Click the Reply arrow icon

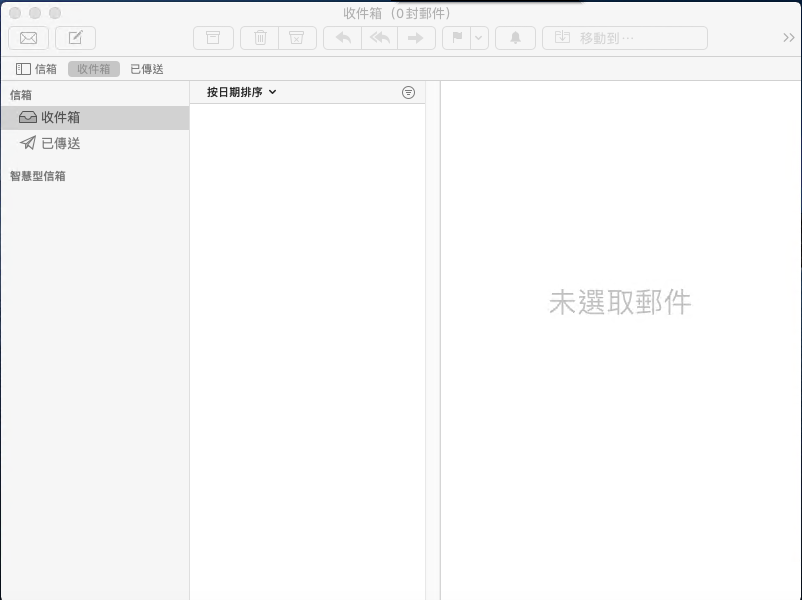(x=343, y=38)
